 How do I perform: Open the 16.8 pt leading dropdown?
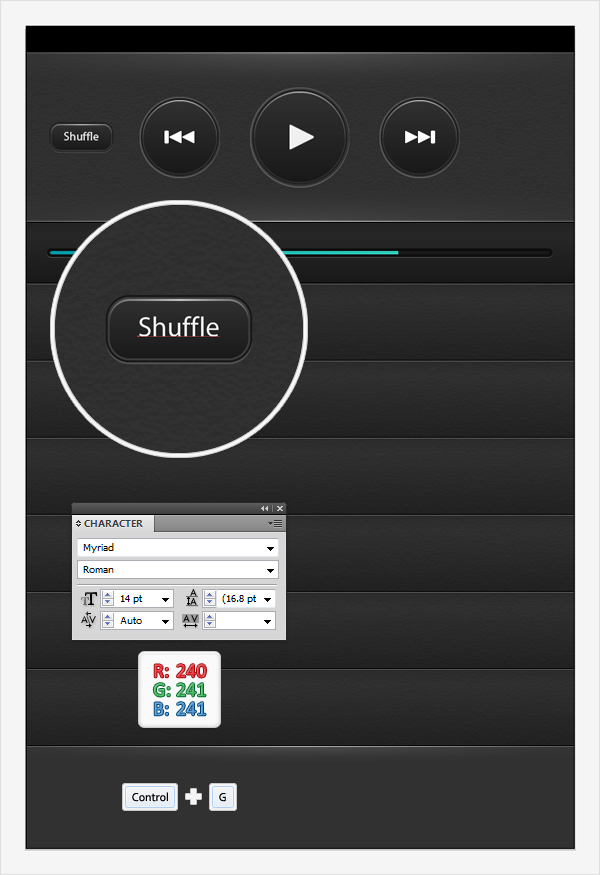pyautogui.click(x=268, y=599)
